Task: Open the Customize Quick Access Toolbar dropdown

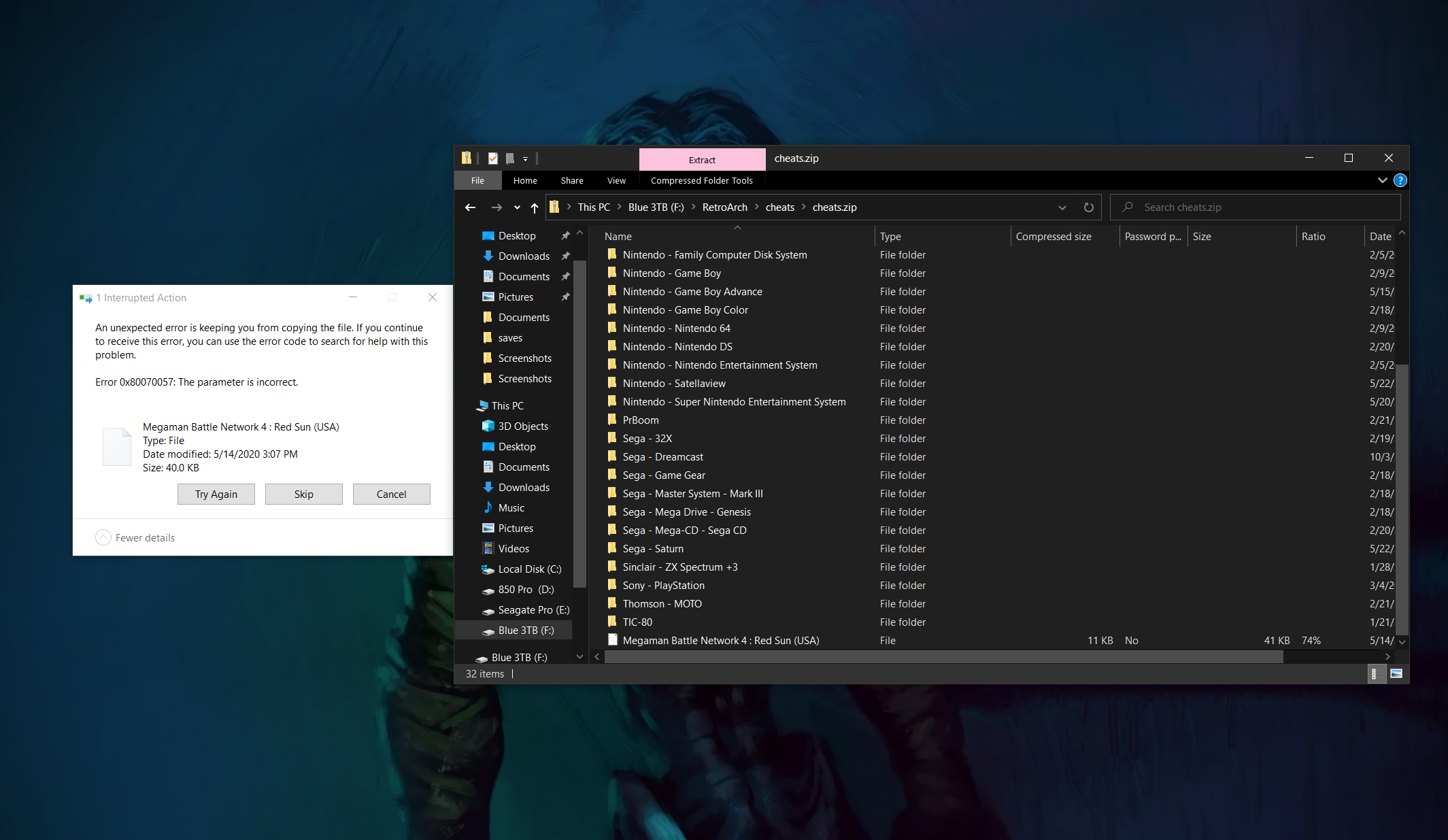Action: [525, 159]
